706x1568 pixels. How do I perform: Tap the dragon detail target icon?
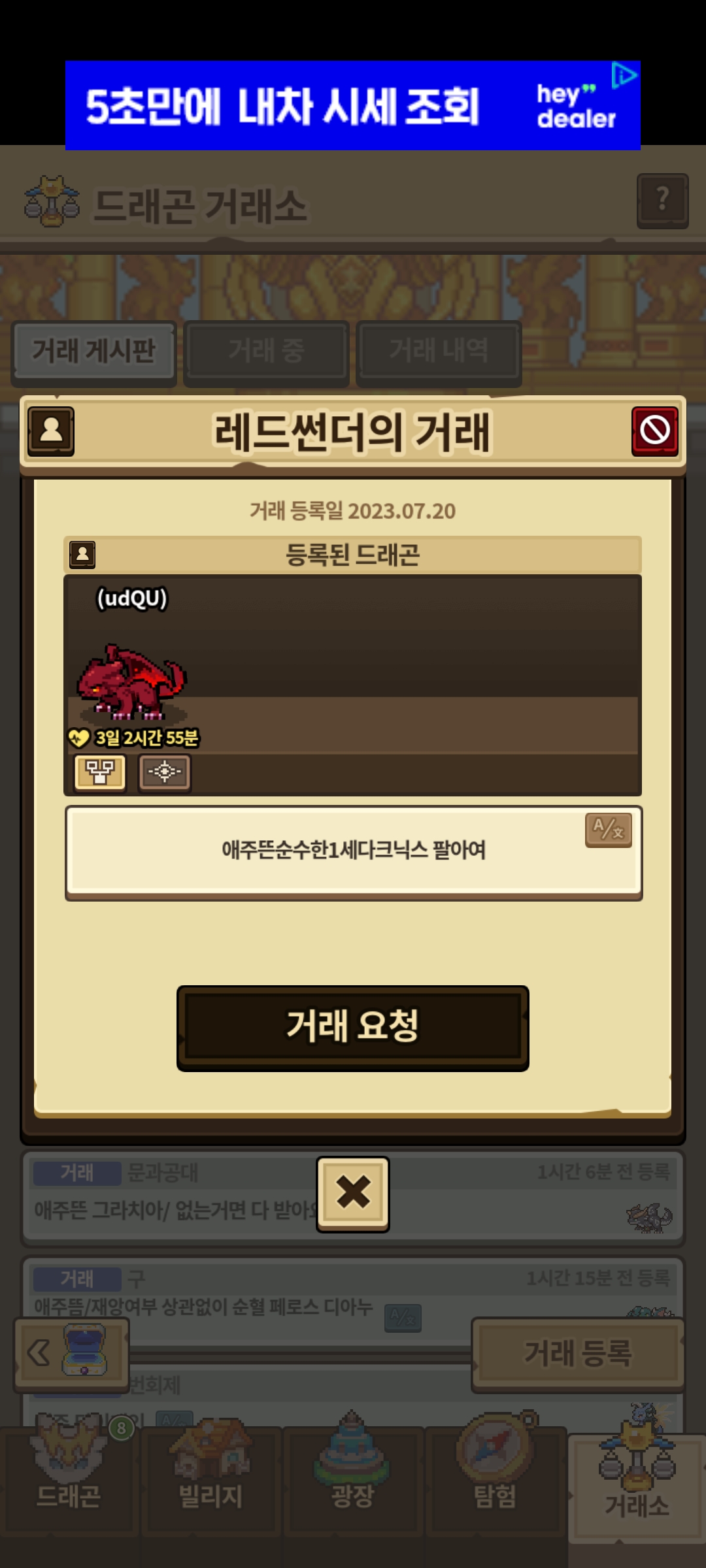click(x=164, y=772)
